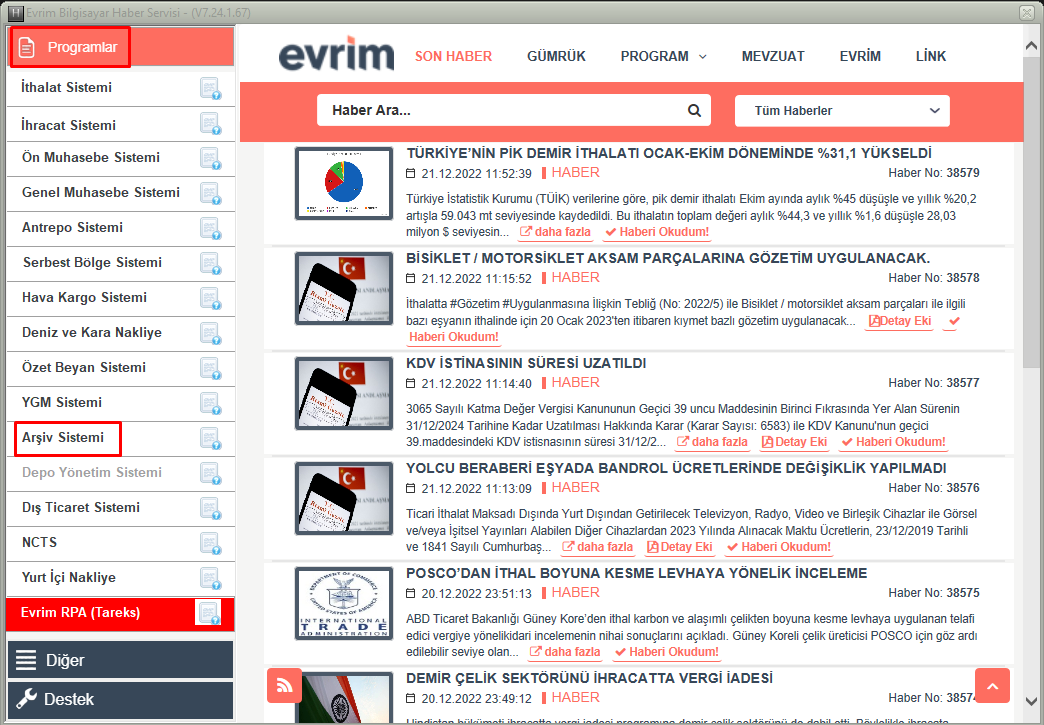Click the help icon beside YGM Sistemi

210,403
